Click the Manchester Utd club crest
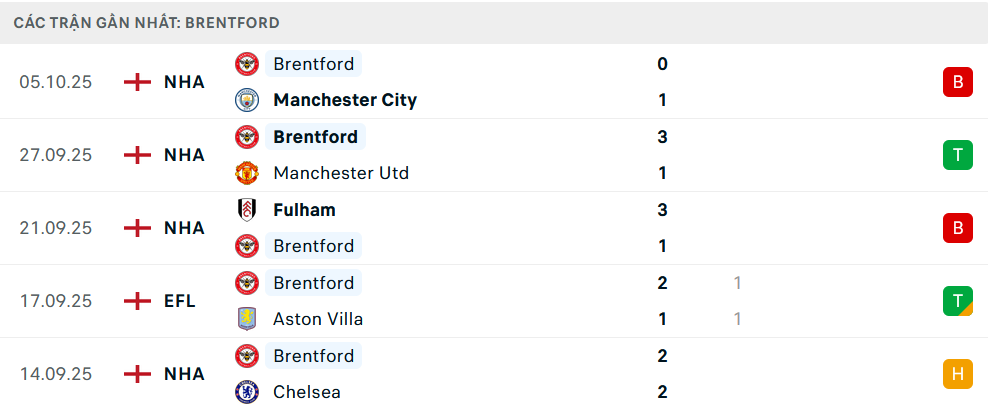 [x=246, y=173]
